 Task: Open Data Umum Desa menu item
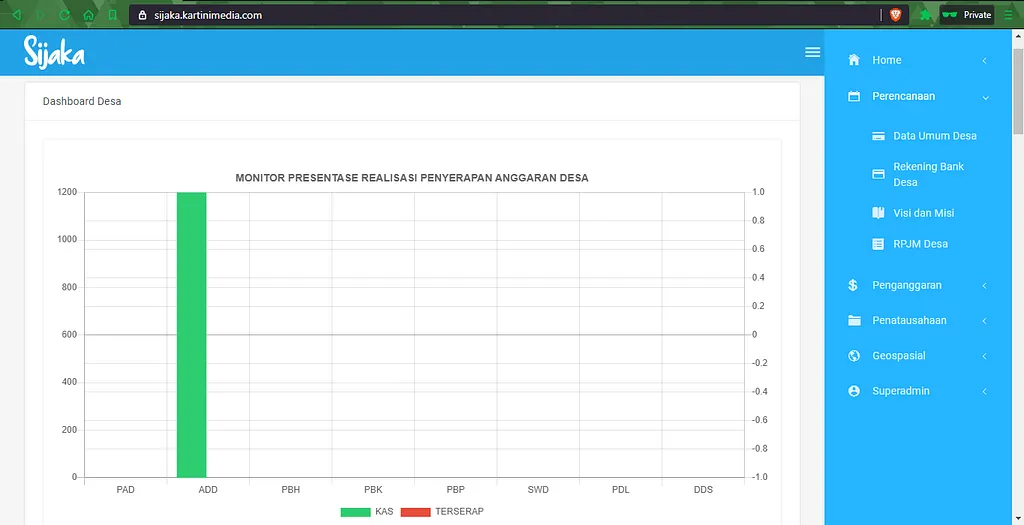pos(934,136)
